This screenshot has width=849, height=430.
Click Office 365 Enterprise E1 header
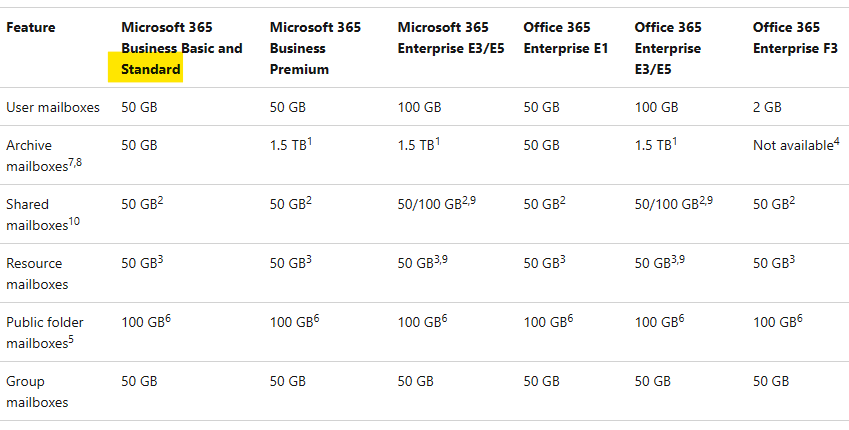(565, 38)
